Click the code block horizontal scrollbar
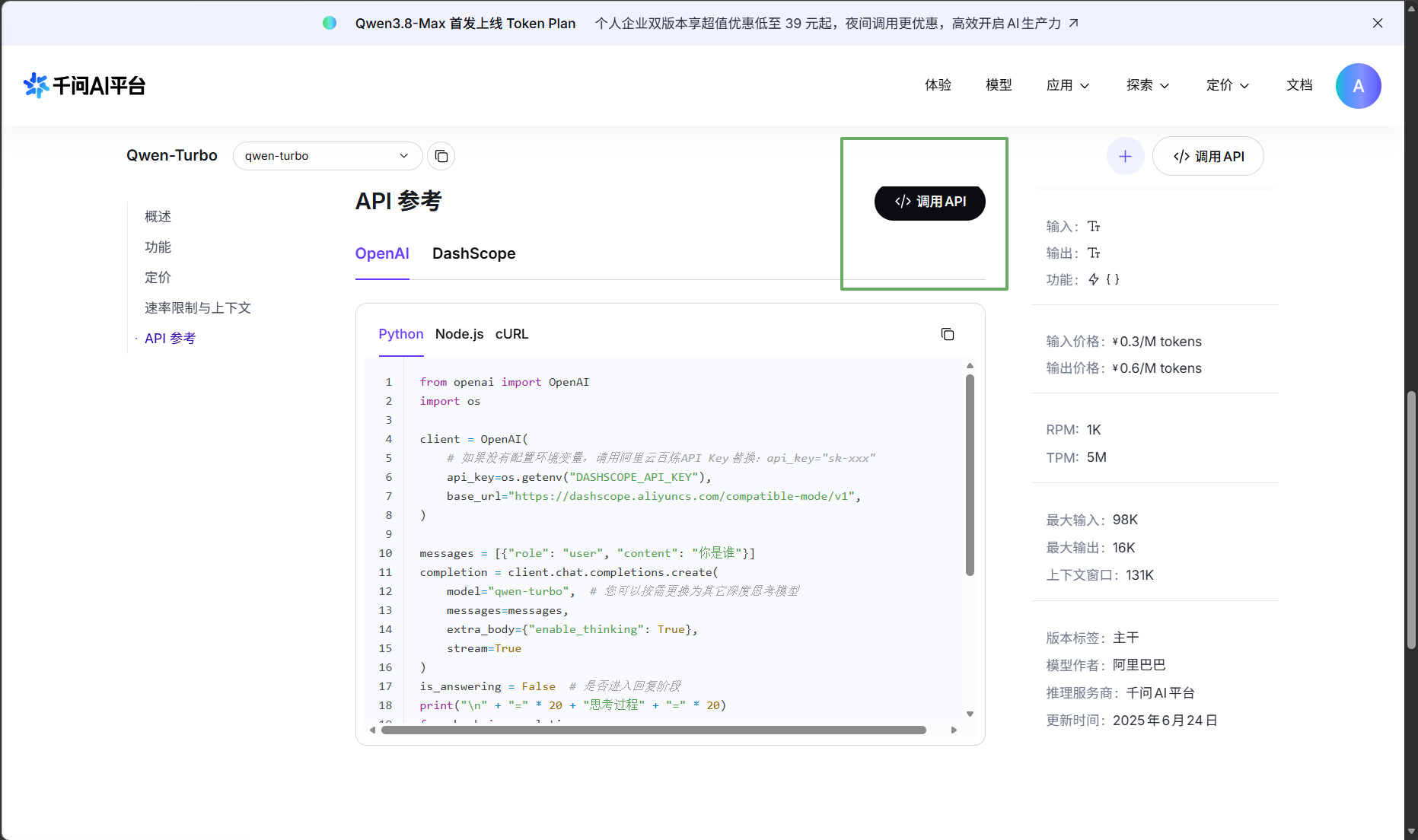This screenshot has width=1418, height=840. [654, 730]
